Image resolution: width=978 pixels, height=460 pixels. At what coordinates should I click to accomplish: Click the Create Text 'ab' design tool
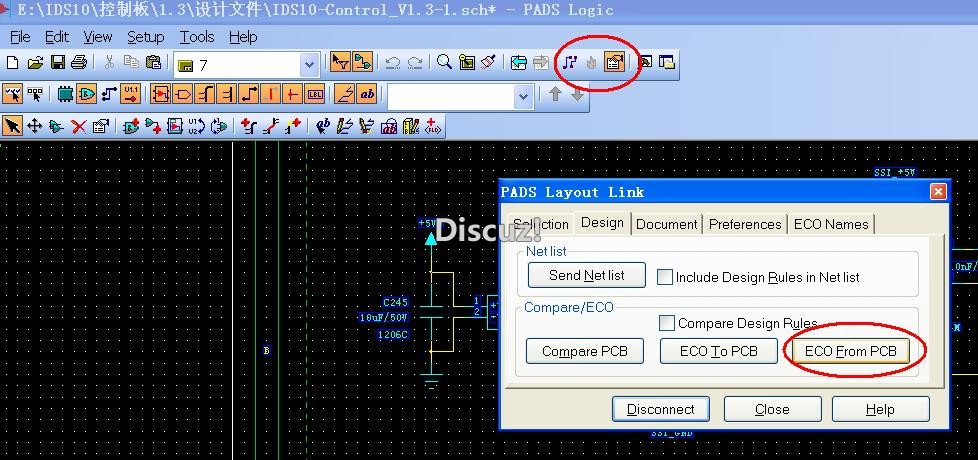click(x=322, y=127)
